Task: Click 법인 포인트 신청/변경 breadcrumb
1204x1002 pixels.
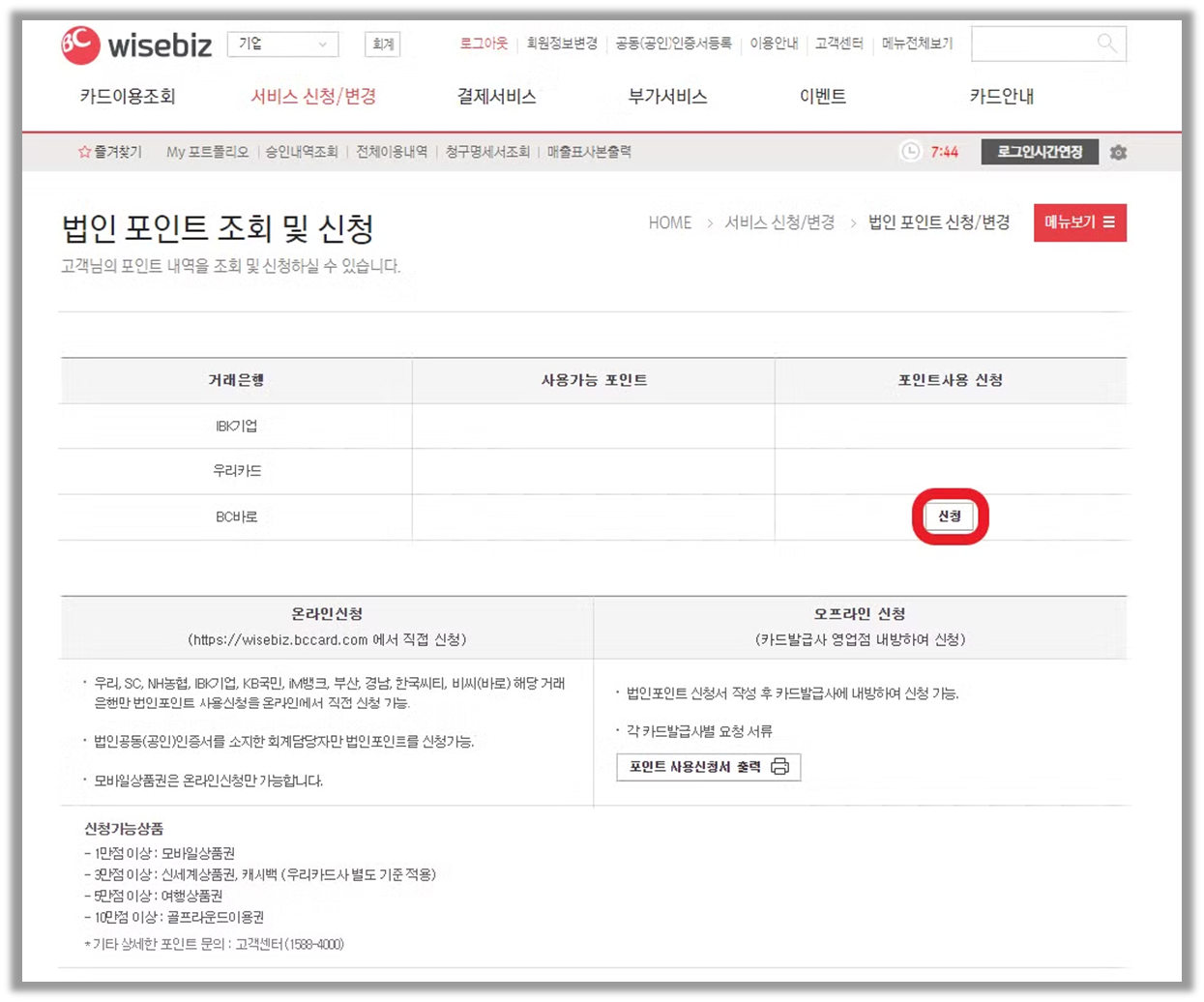Action: point(939,222)
